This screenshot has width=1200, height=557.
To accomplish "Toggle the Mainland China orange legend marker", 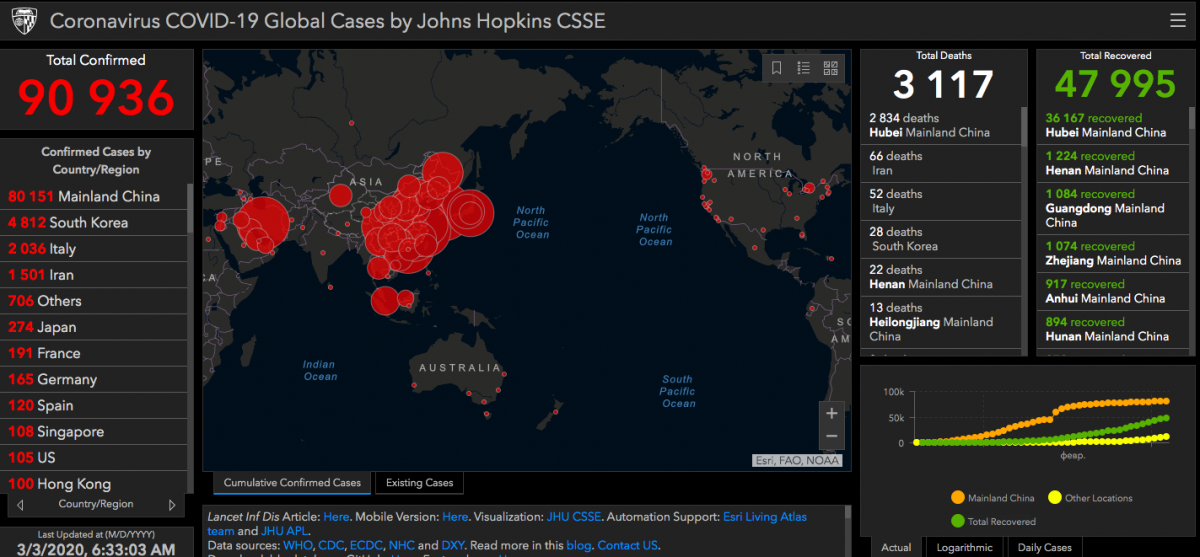I will (959, 497).
